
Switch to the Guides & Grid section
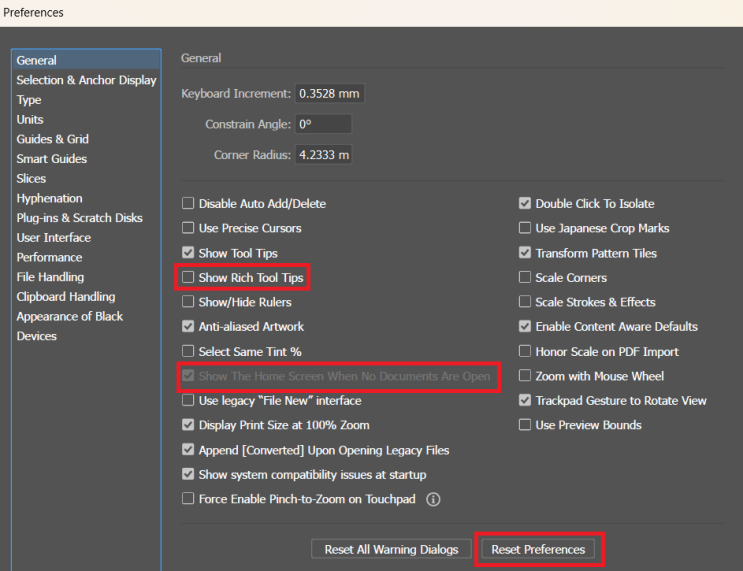(52, 139)
